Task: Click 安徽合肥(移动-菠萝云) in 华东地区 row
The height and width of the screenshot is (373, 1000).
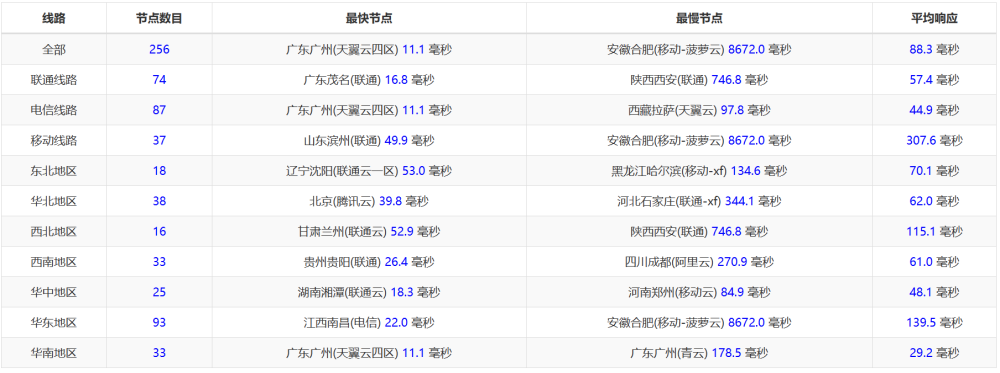Action: tap(666, 323)
